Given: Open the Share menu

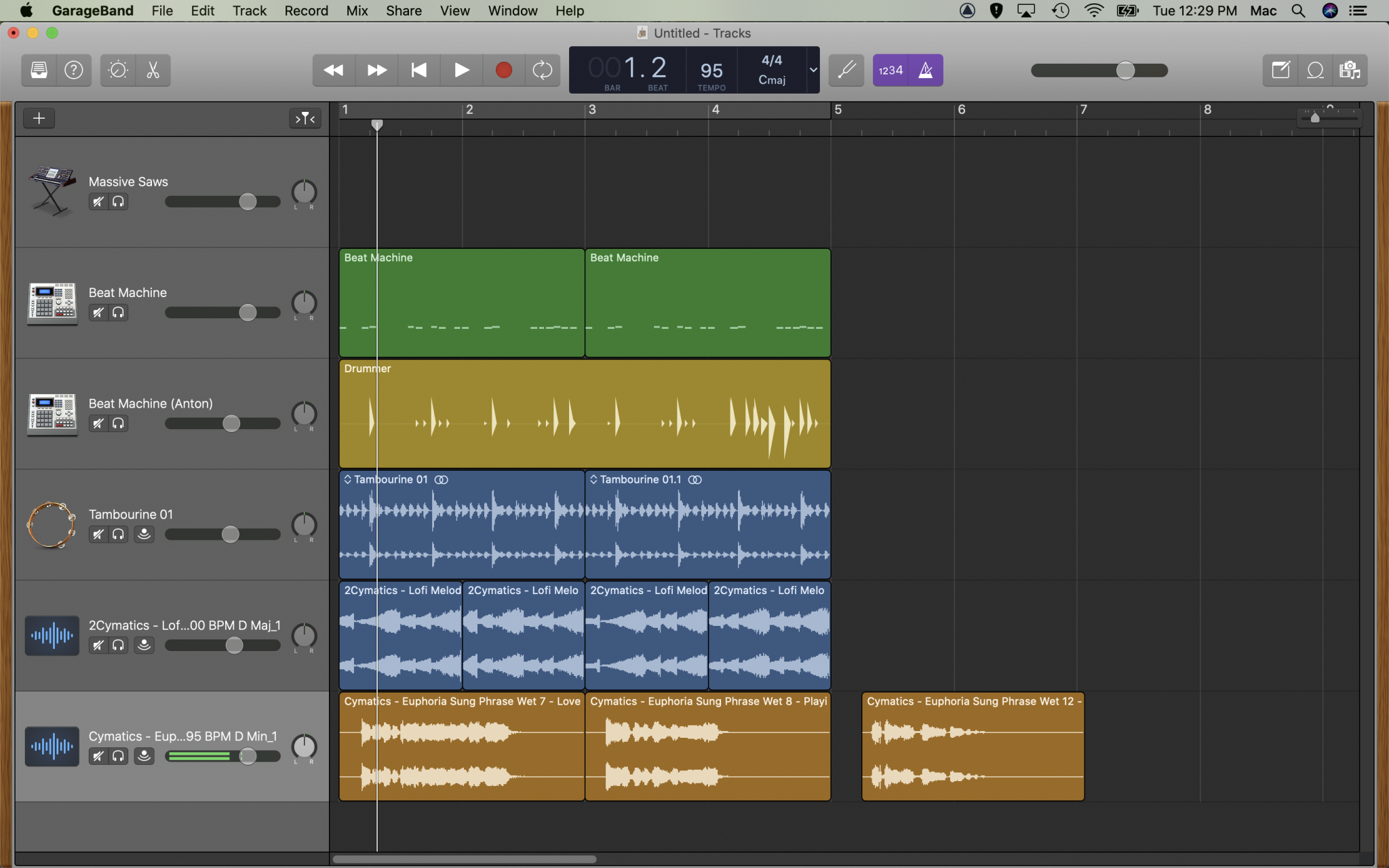Looking at the screenshot, I should coord(403,10).
